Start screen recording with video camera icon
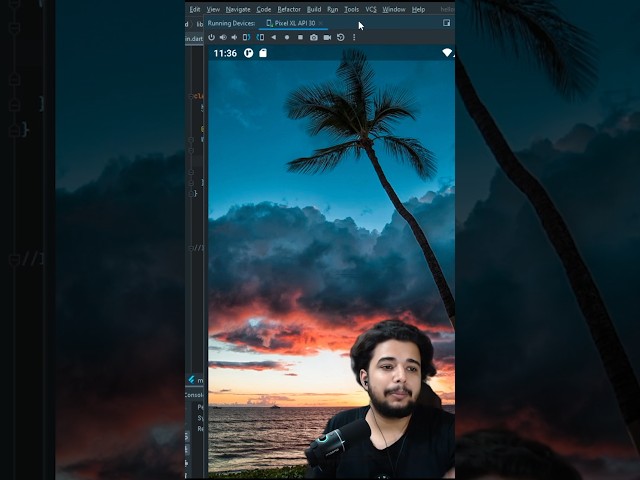This screenshot has height=480, width=640. [x=327, y=37]
